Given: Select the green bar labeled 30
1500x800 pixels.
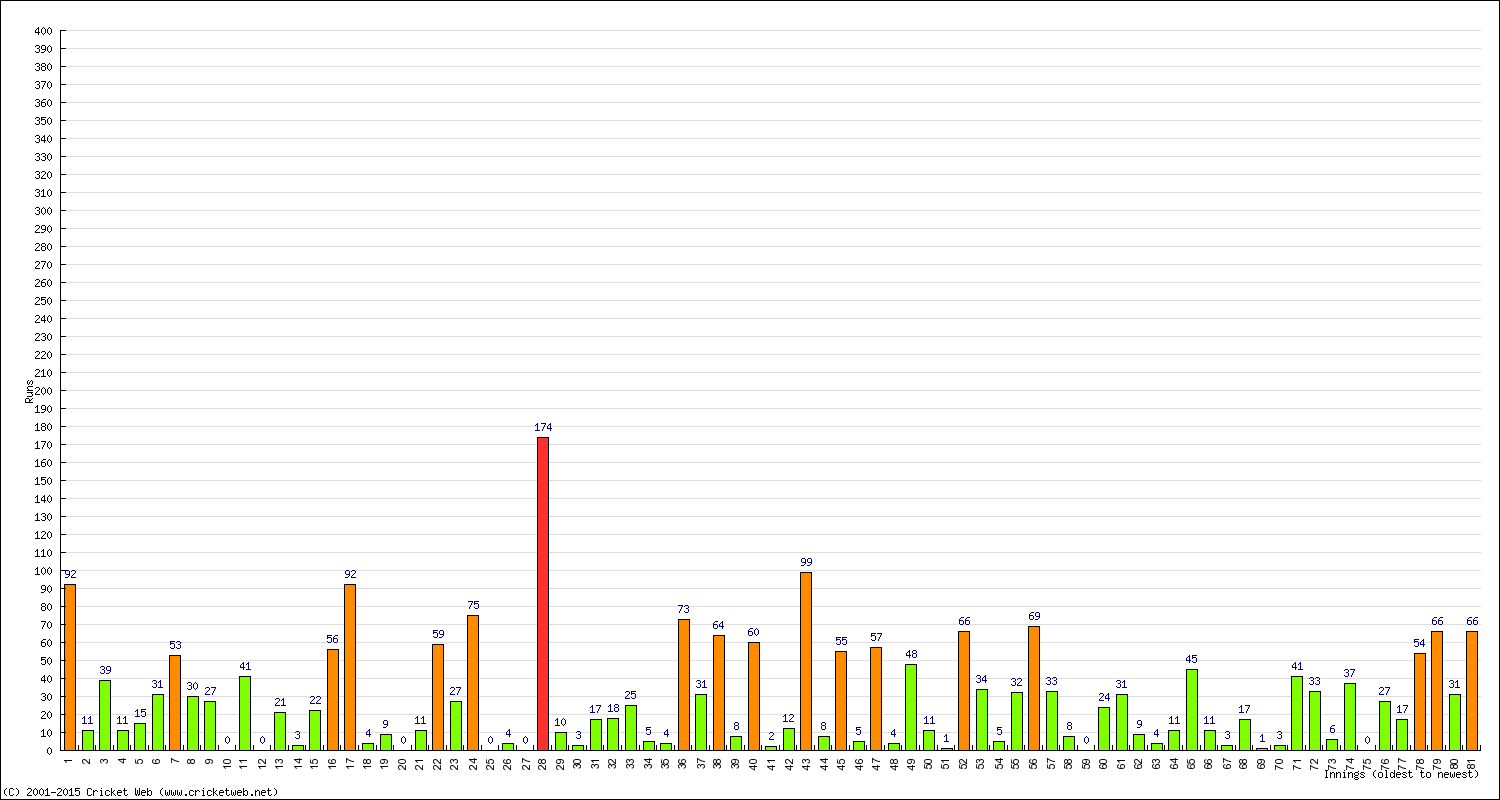Looking at the screenshot, I should [x=193, y=723].
